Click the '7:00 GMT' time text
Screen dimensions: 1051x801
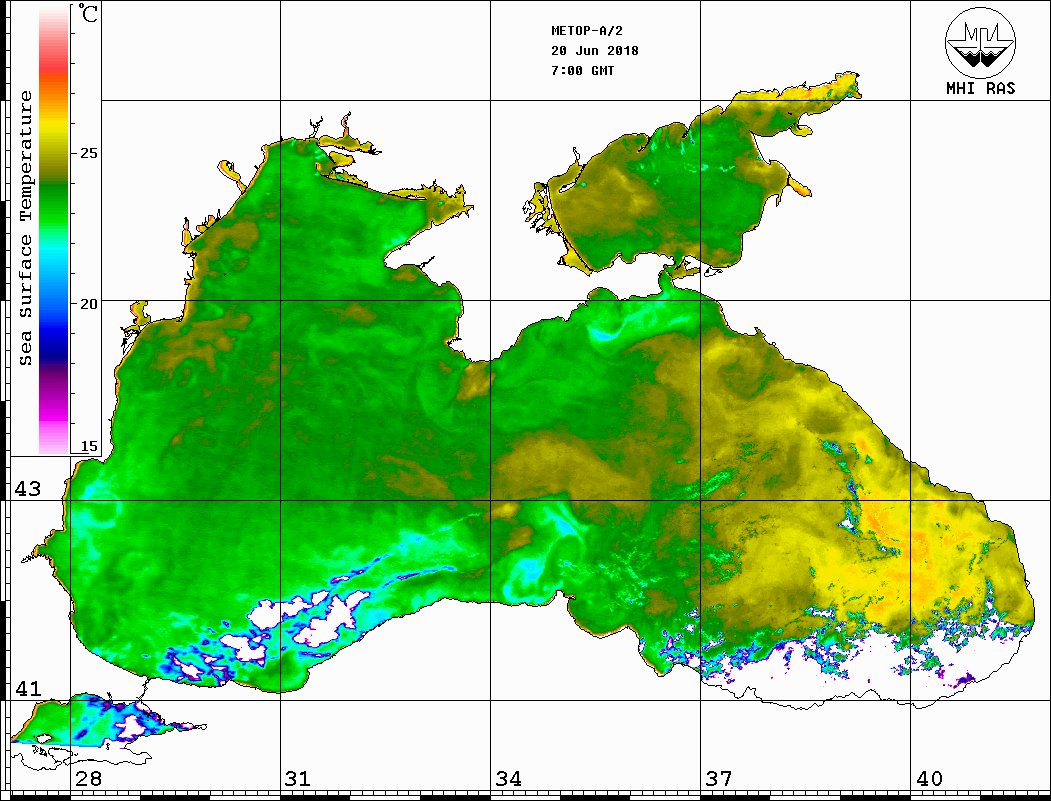pyautogui.click(x=582, y=70)
